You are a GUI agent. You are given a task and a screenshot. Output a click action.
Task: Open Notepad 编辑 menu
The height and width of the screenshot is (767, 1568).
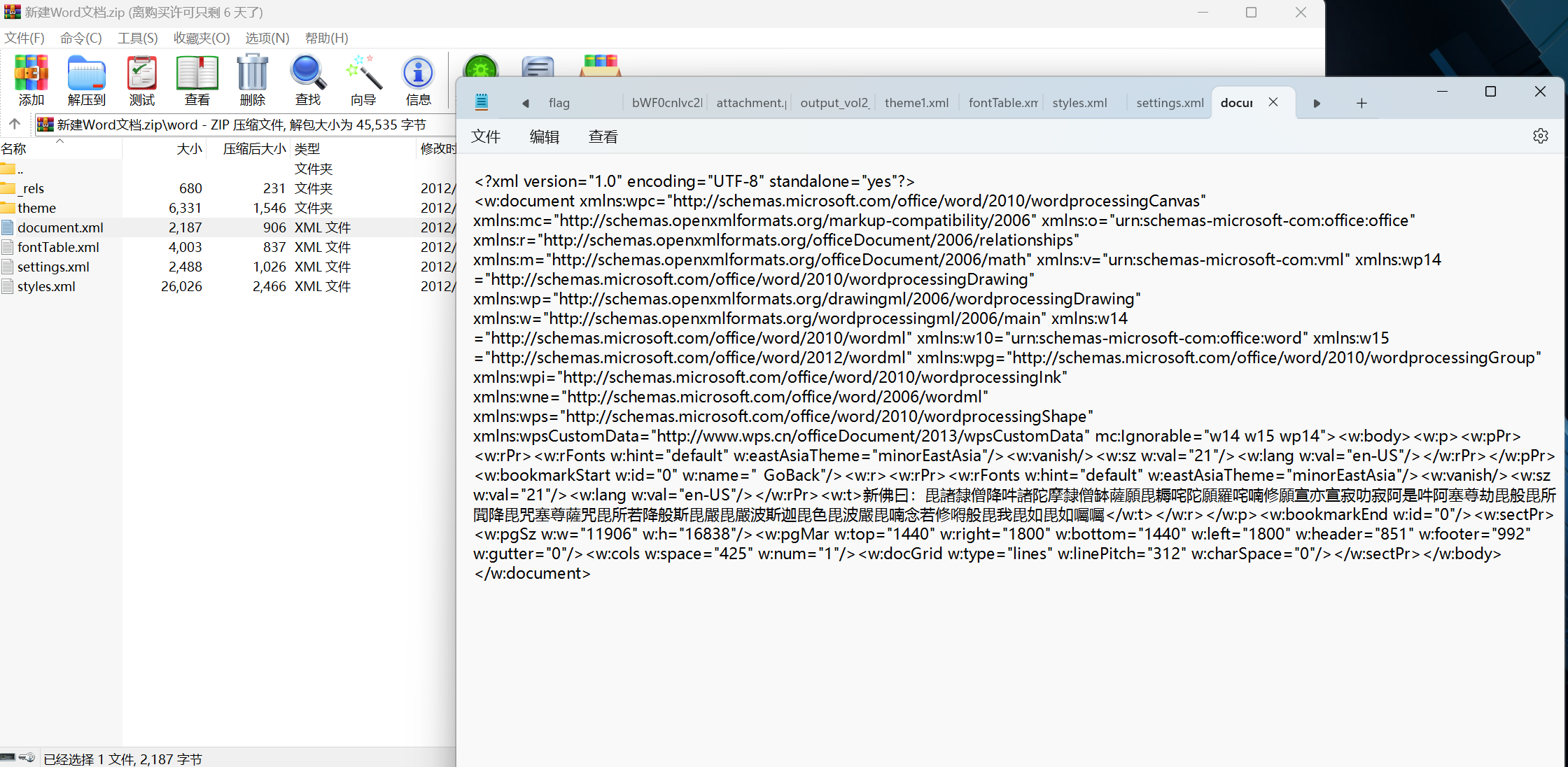545,136
